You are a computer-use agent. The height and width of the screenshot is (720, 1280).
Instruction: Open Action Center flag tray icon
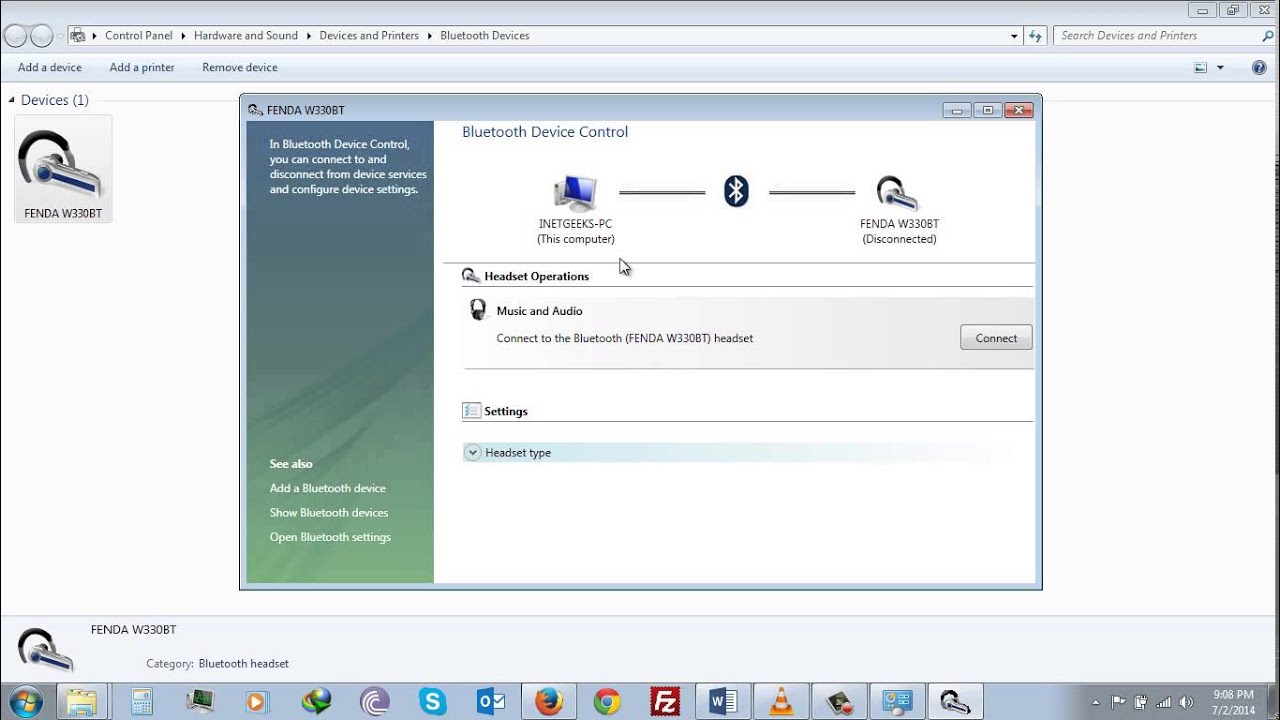[x=1118, y=701]
